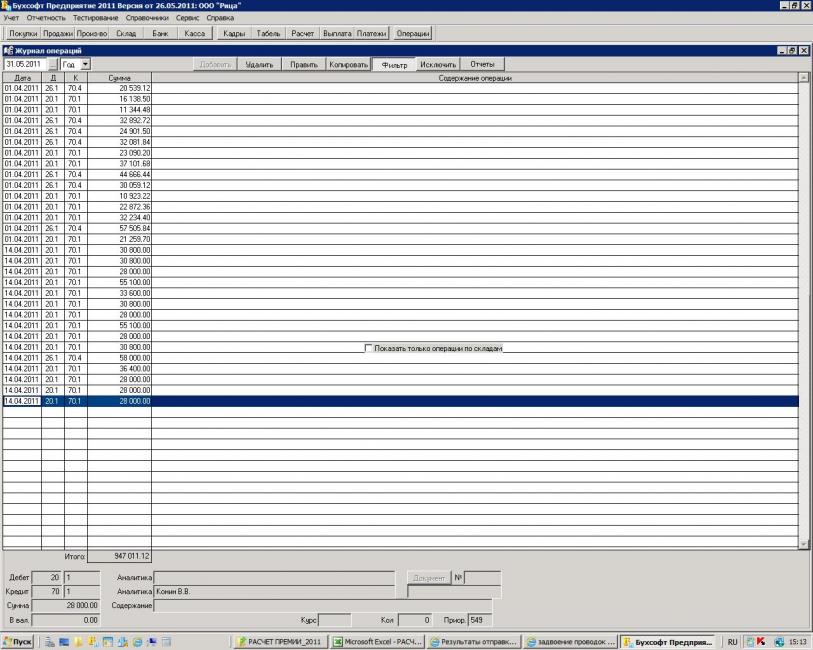
Task: Click the Копировать button
Action: [x=349, y=64]
